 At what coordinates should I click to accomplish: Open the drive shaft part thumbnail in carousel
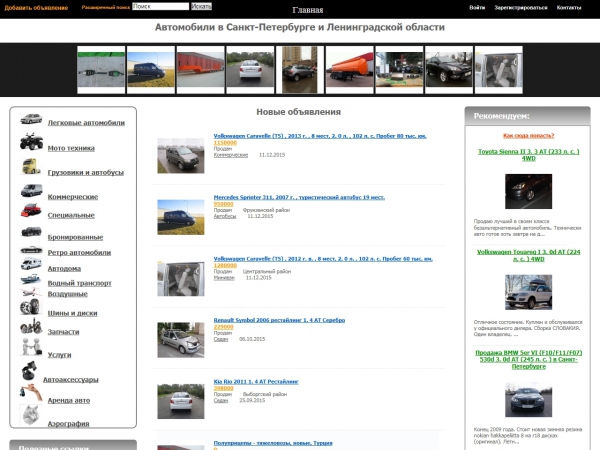click(x=101, y=70)
